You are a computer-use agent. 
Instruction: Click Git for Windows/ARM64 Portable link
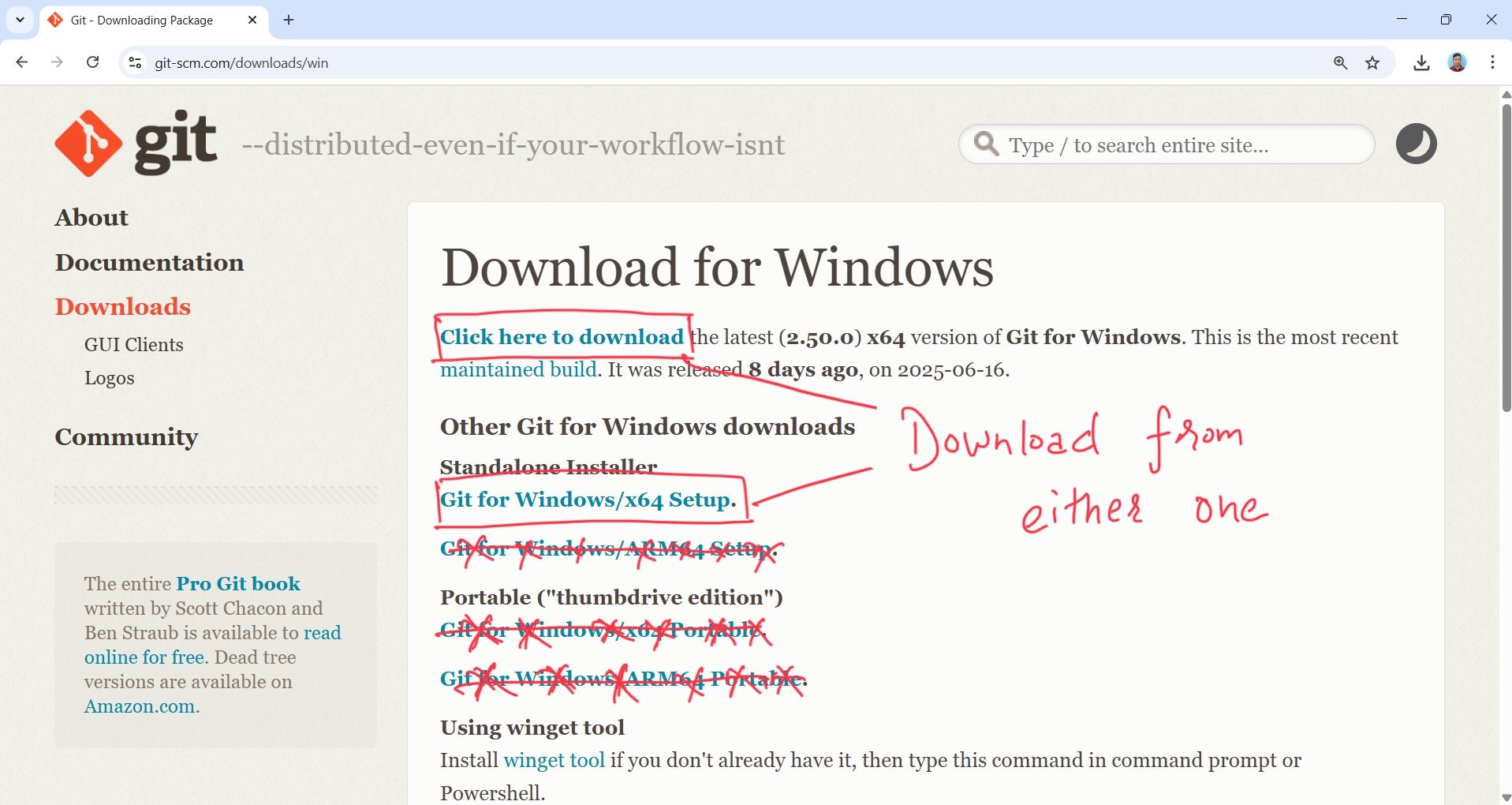click(621, 679)
